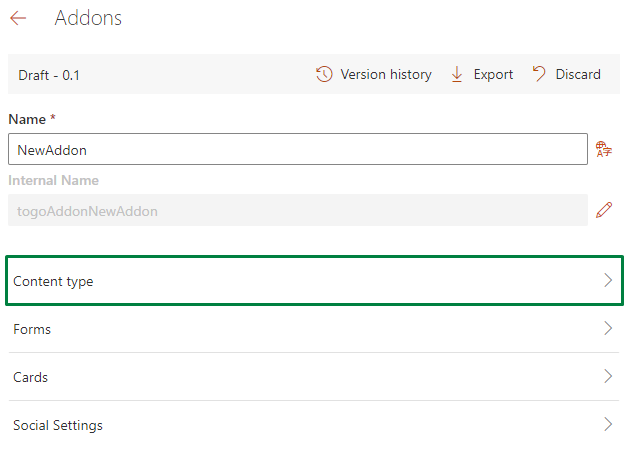Click the back arrow next to Addons

point(18,18)
